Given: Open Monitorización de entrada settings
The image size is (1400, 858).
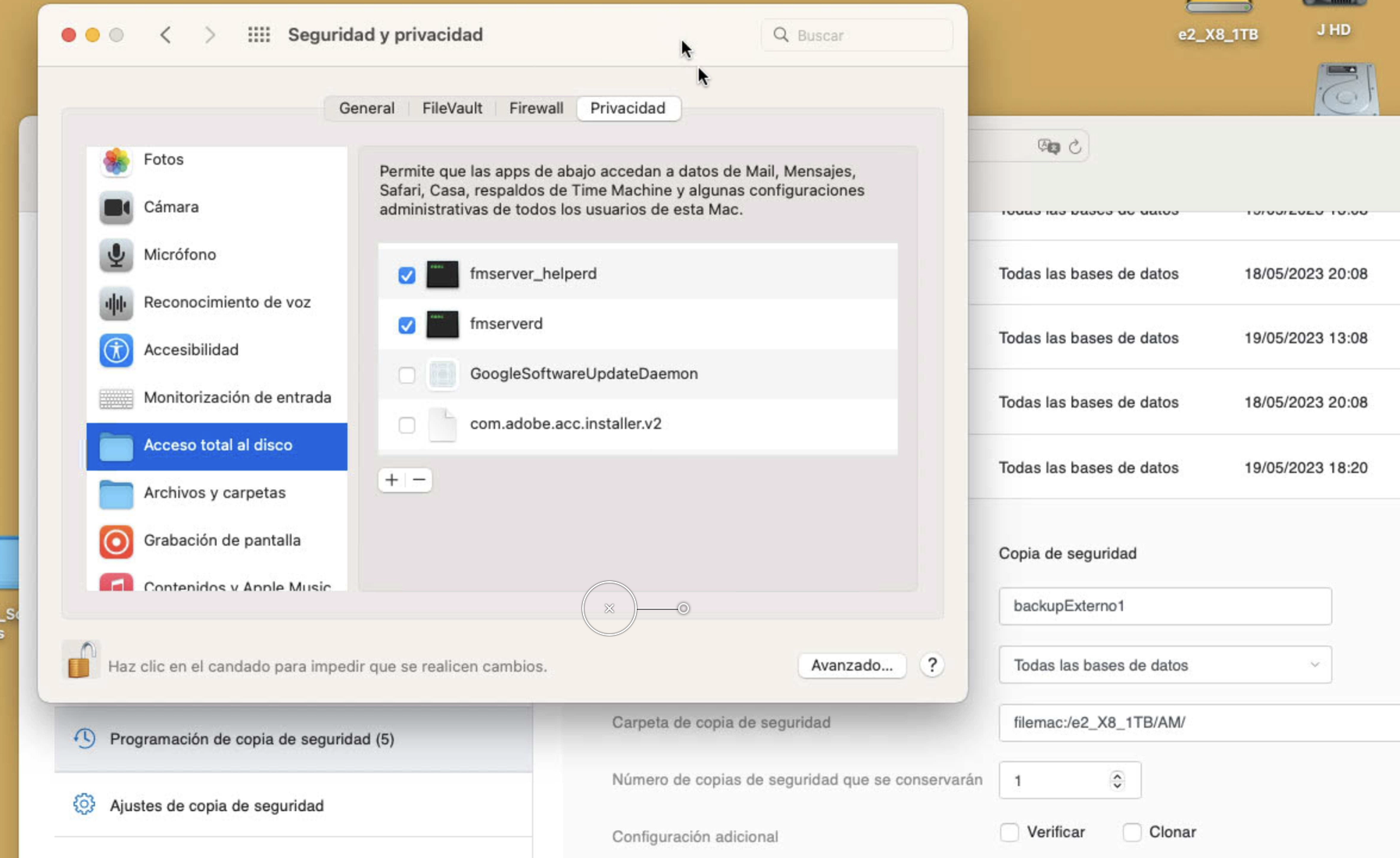Looking at the screenshot, I should click(x=115, y=398).
